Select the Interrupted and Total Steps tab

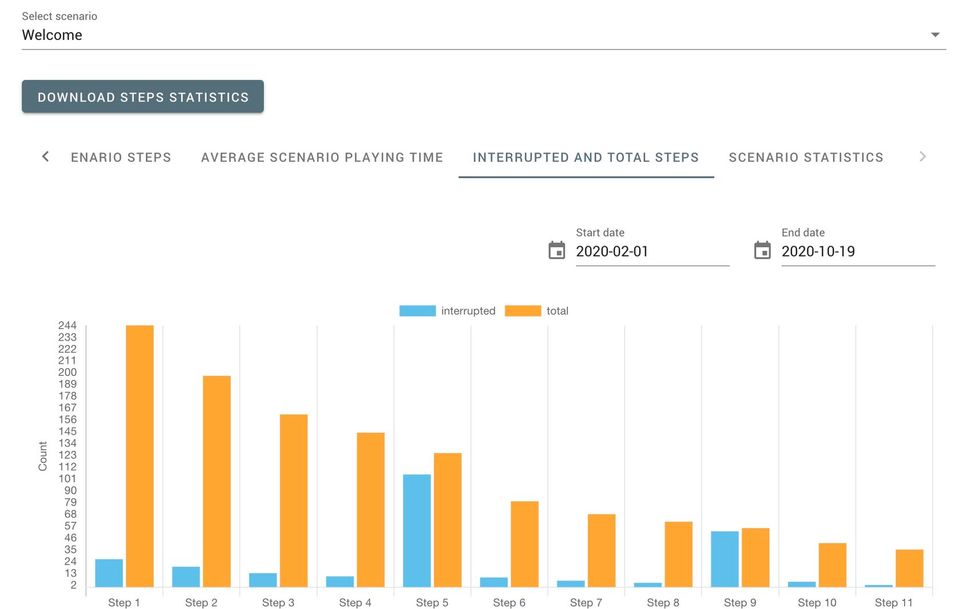(x=586, y=157)
